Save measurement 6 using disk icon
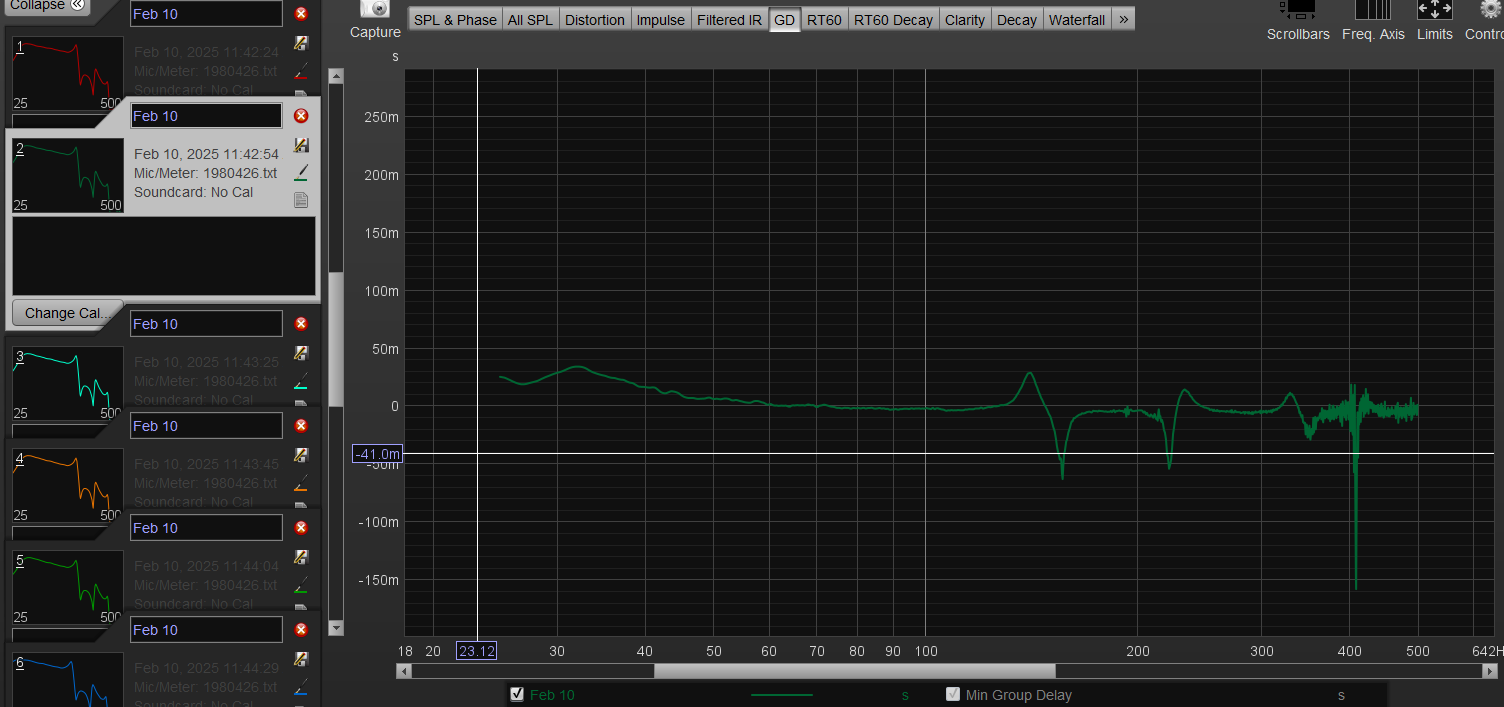This screenshot has height=707, width=1504. 301,659
